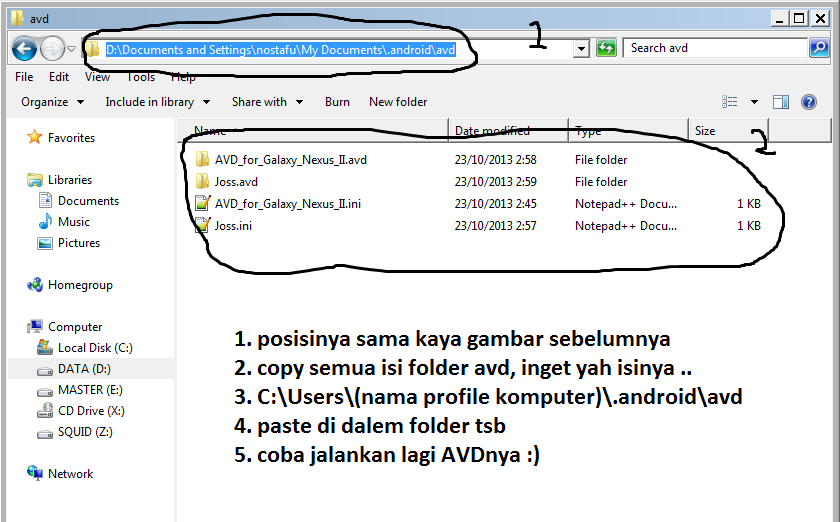Click the DATA (D:) drive icon
This screenshot has width=840, height=522.
click(45, 369)
